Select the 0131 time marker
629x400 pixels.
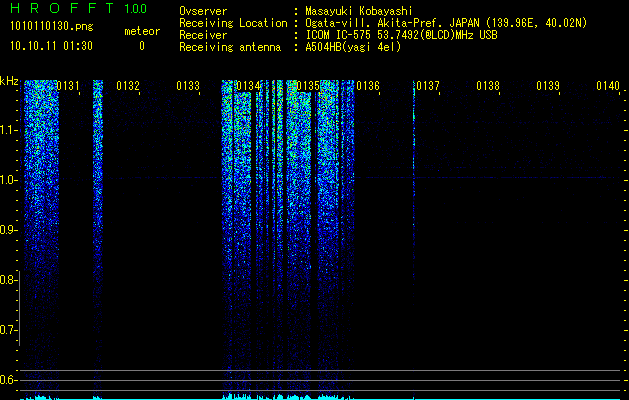(68, 86)
